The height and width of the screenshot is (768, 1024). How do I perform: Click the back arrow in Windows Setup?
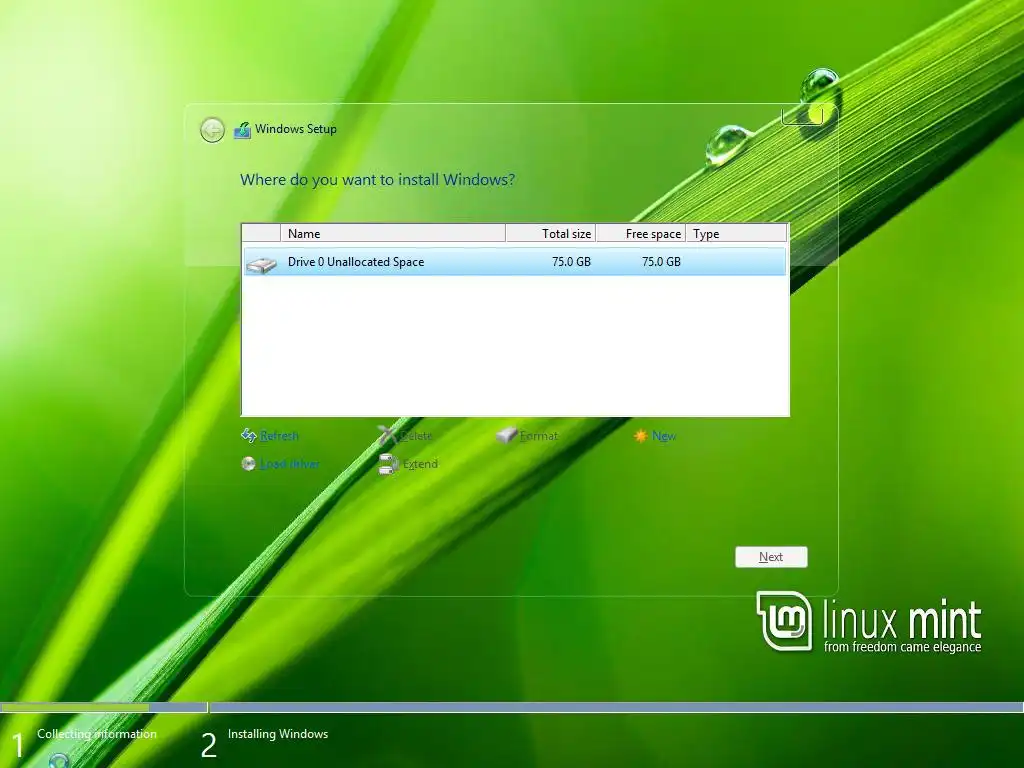[x=212, y=130]
